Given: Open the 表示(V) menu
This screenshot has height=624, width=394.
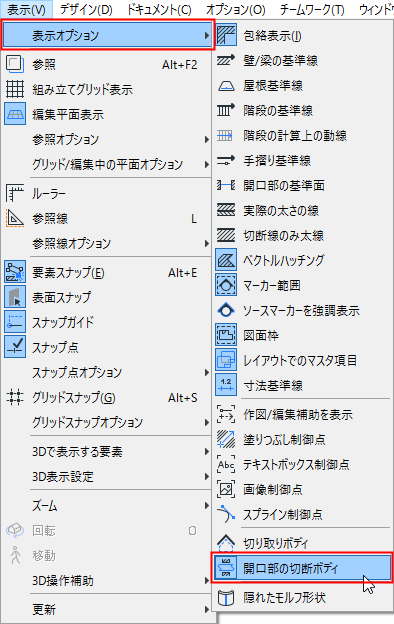Looking at the screenshot, I should [x=26, y=9].
